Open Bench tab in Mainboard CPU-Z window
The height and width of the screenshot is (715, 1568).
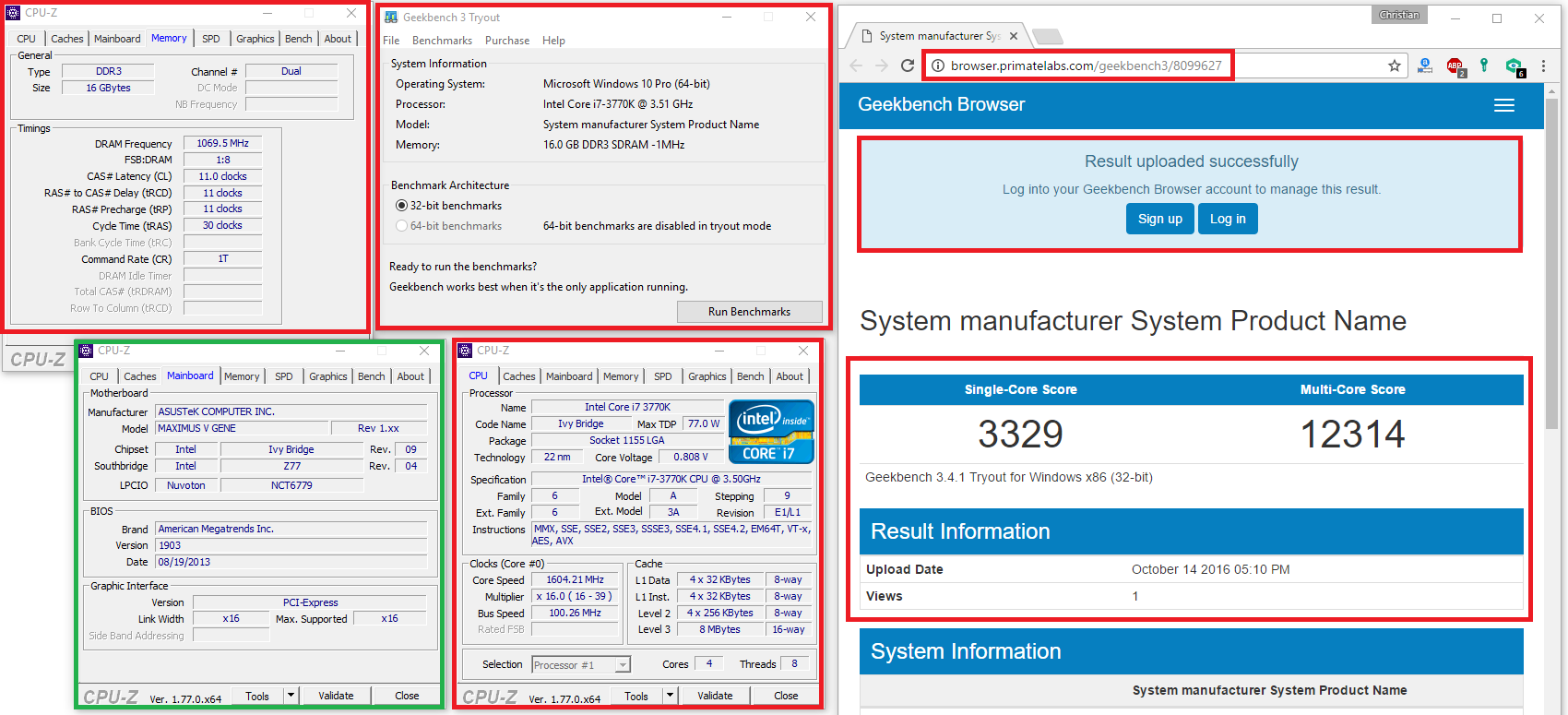[372, 376]
